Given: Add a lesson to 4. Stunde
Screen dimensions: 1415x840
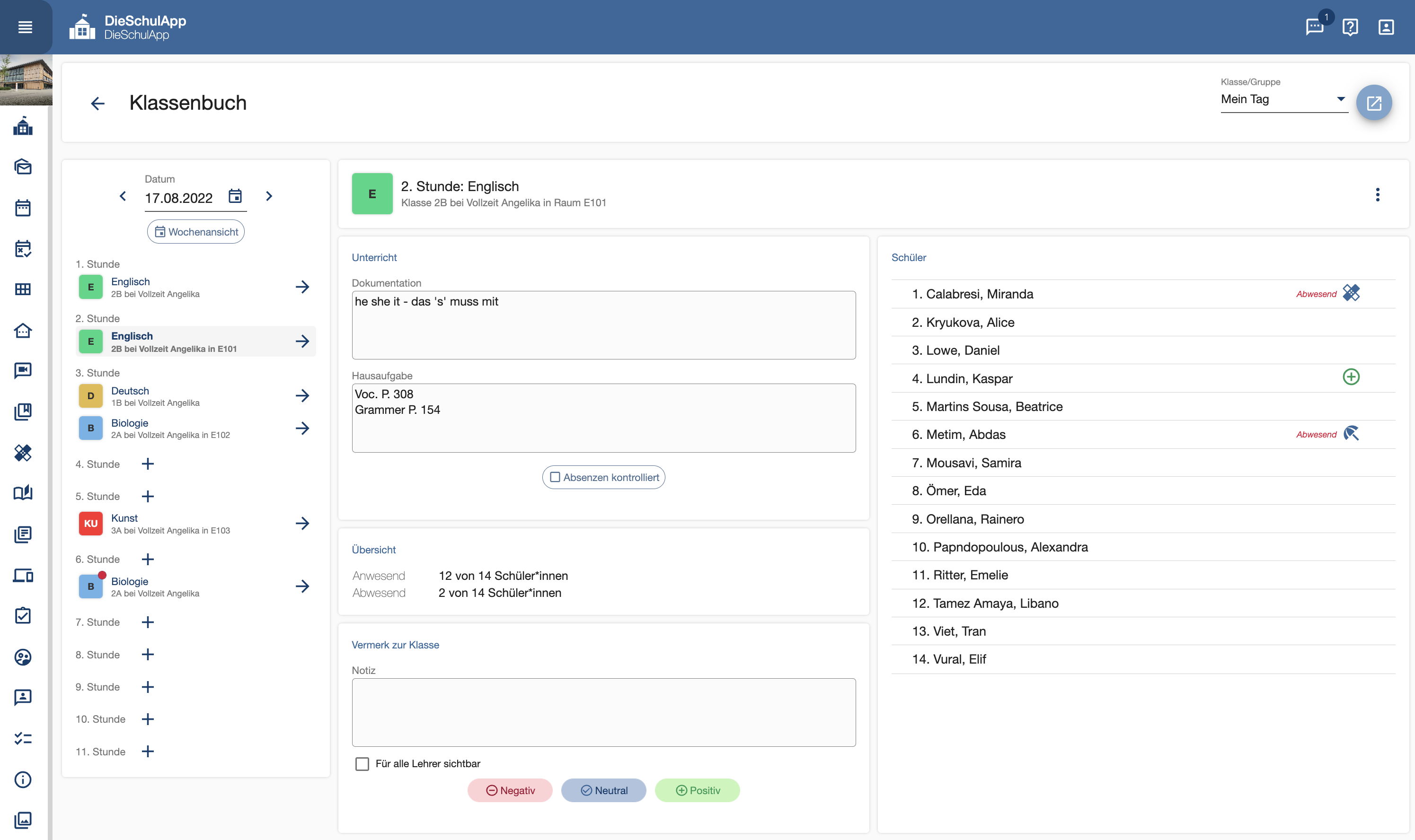Looking at the screenshot, I should [148, 464].
